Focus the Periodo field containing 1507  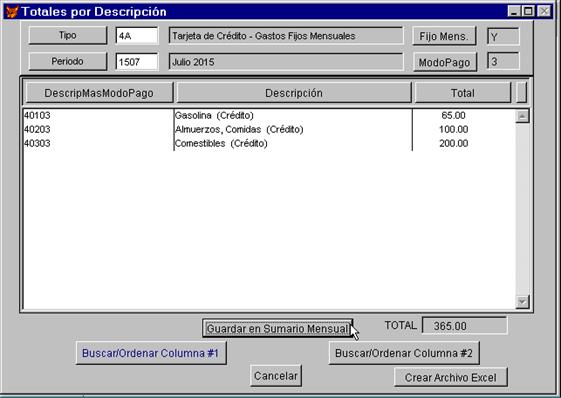[137, 62]
